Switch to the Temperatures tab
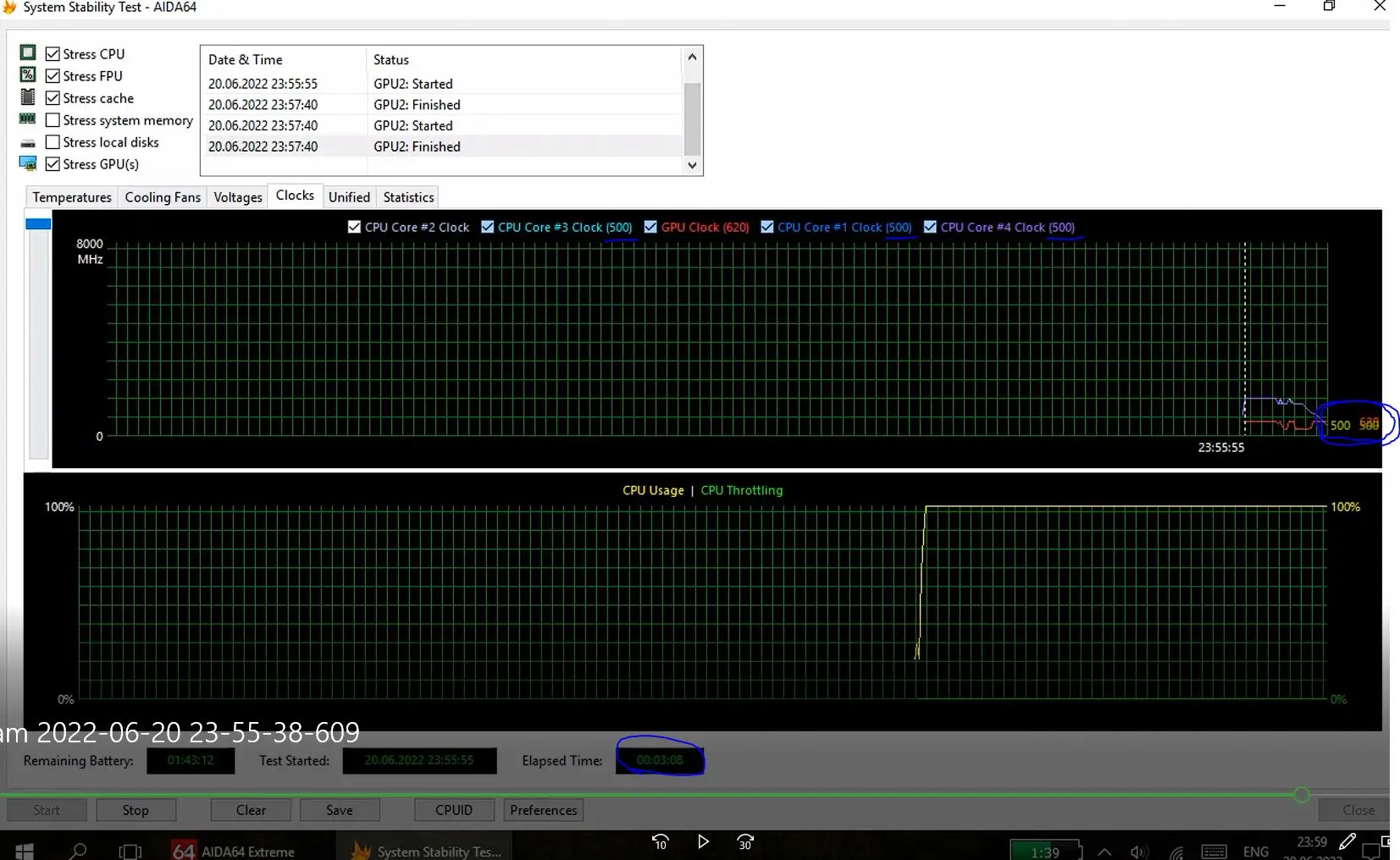Image resolution: width=1400 pixels, height=860 pixels. pos(72,197)
